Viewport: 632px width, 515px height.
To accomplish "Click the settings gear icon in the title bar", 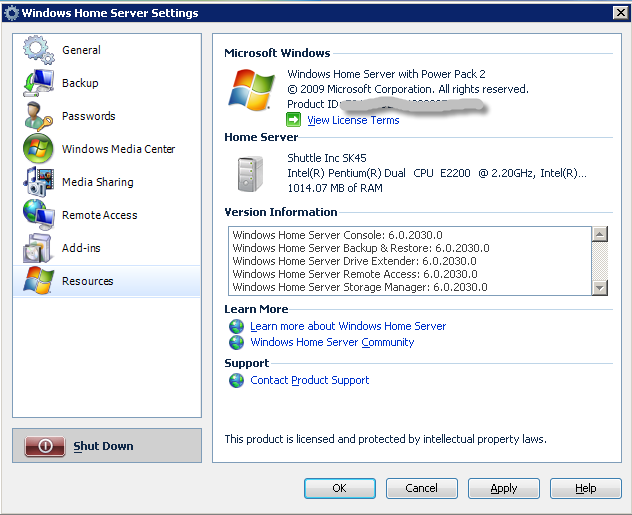I will tap(11, 12).
